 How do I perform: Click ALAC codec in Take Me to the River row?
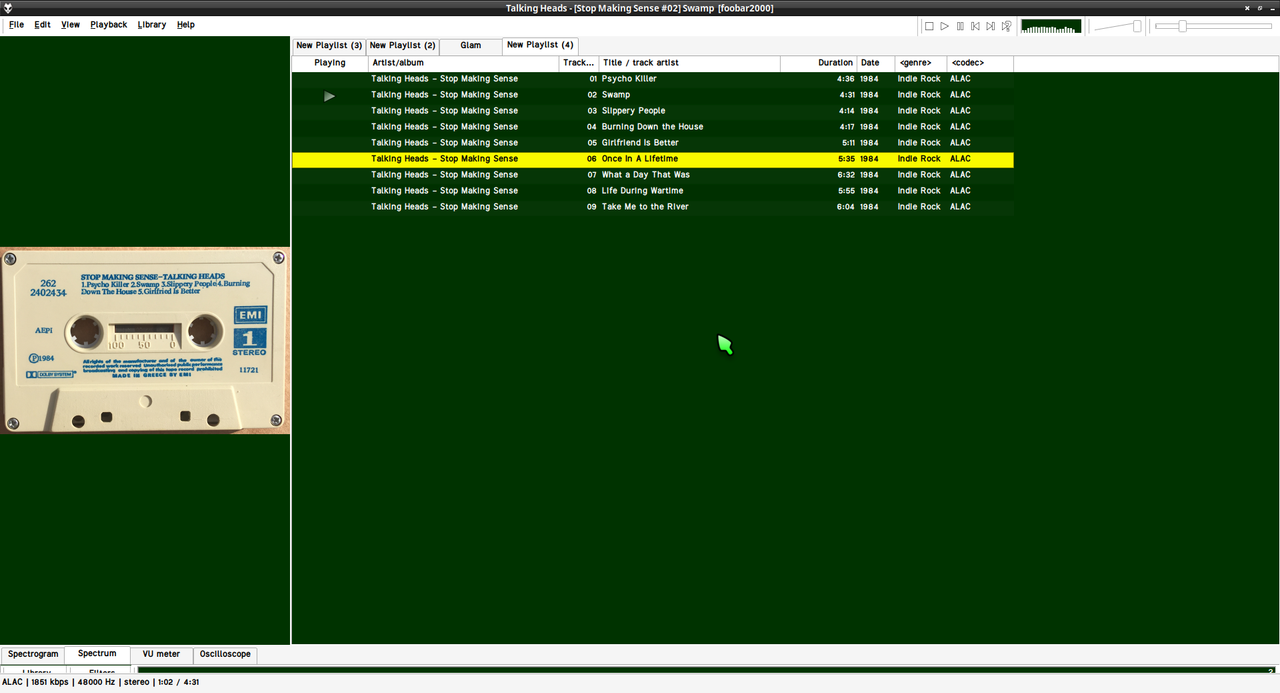[x=960, y=207]
